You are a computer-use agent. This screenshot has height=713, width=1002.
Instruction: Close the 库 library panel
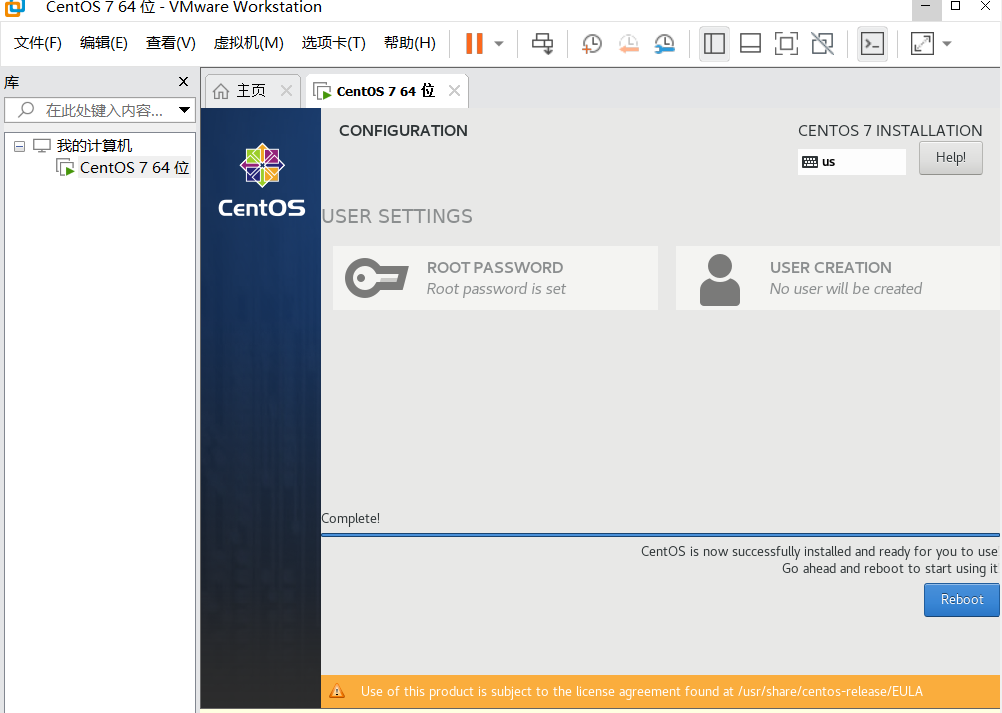[x=183, y=82]
